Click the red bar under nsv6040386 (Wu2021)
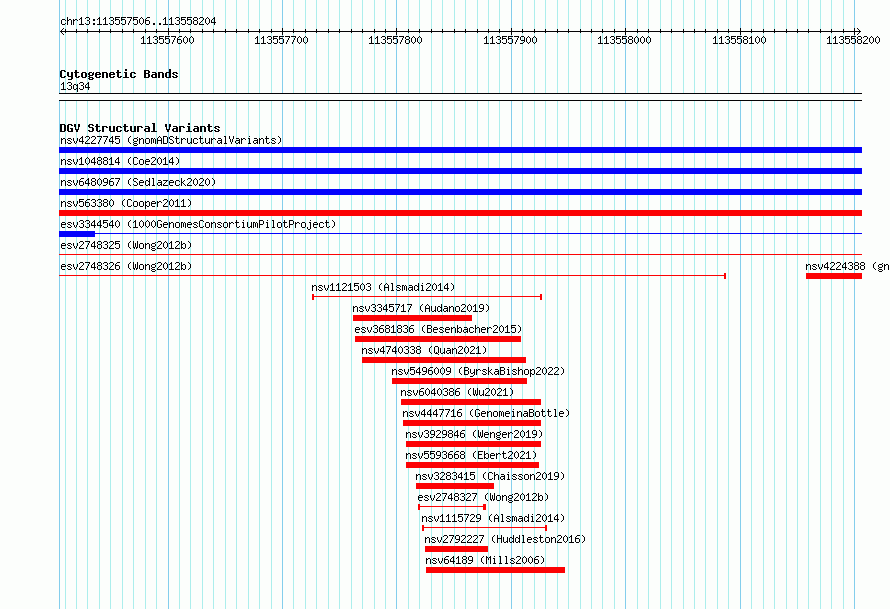This screenshot has height=609, width=890. point(471,402)
